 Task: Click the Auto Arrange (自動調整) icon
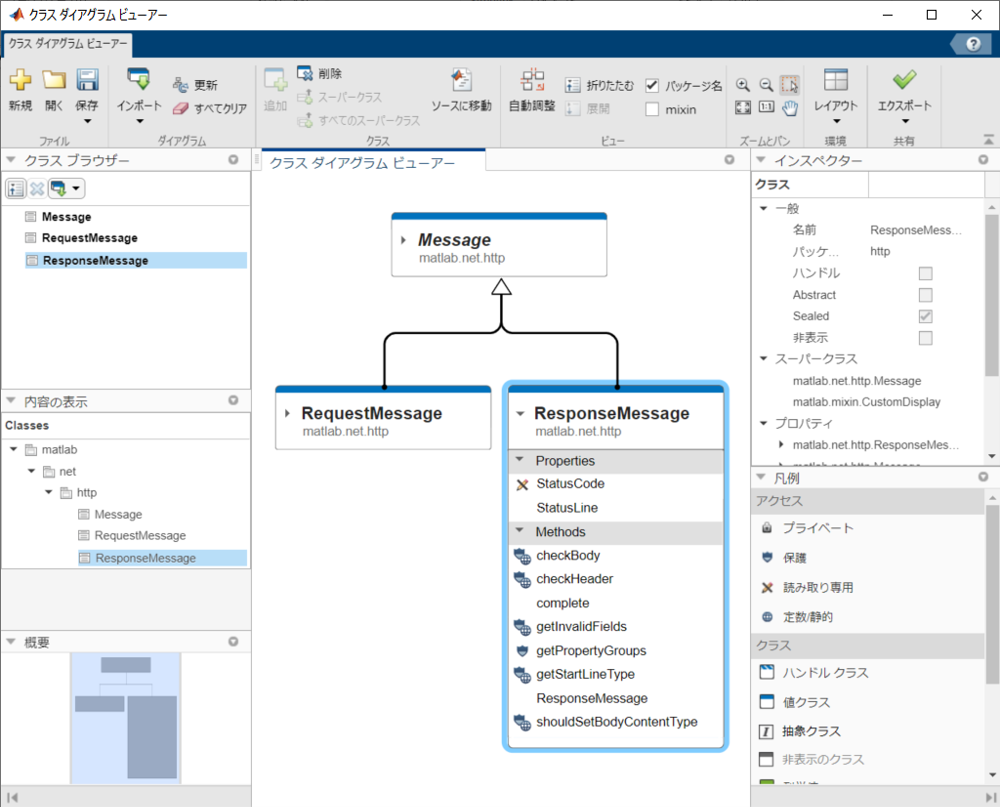[532, 81]
